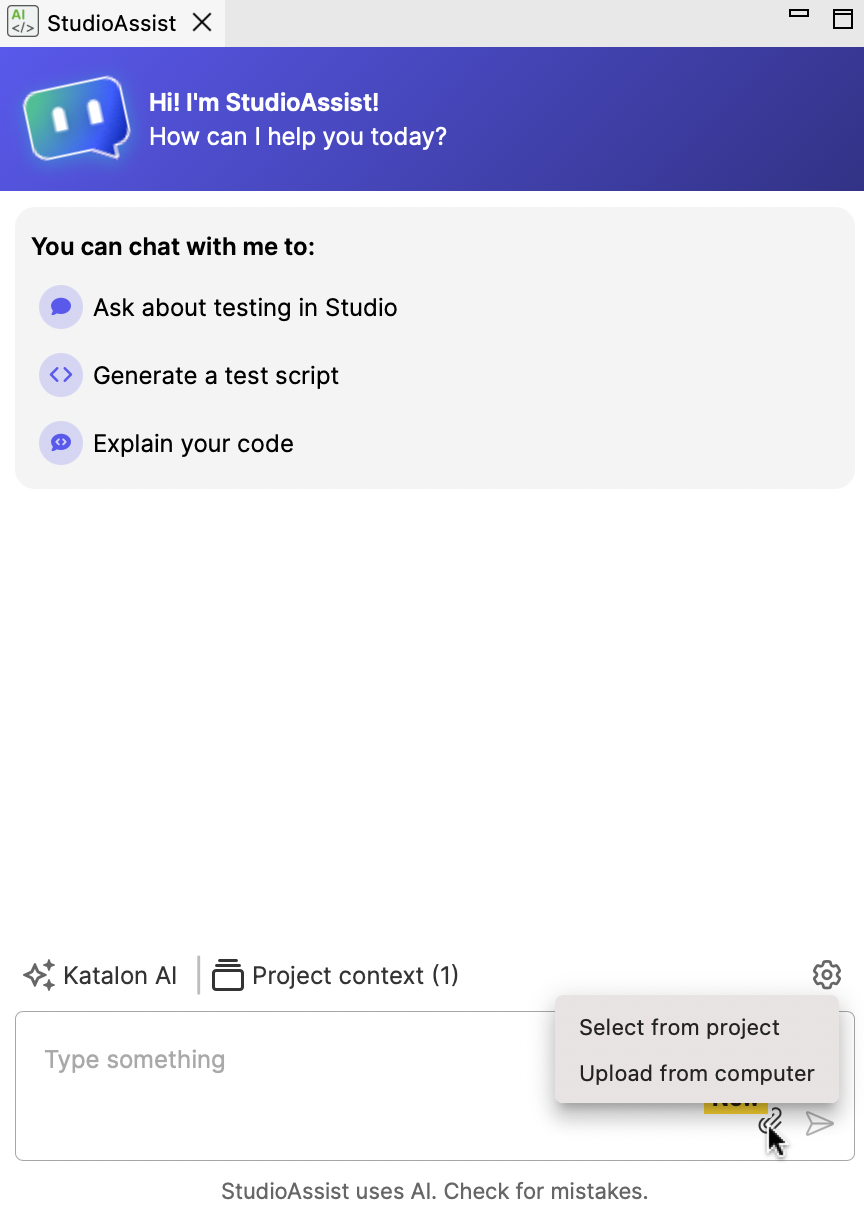Select Explain your code suggestion

(x=193, y=443)
